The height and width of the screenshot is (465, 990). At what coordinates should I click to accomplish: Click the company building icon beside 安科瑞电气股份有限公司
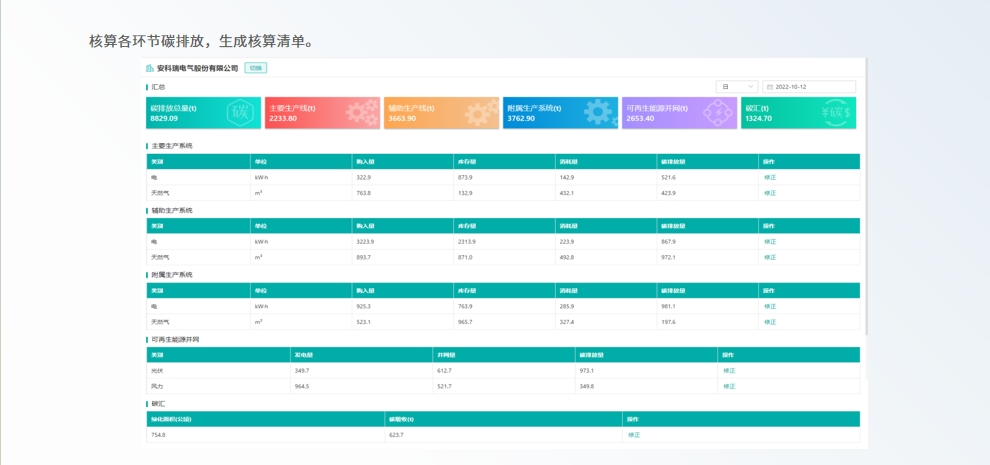coord(150,68)
